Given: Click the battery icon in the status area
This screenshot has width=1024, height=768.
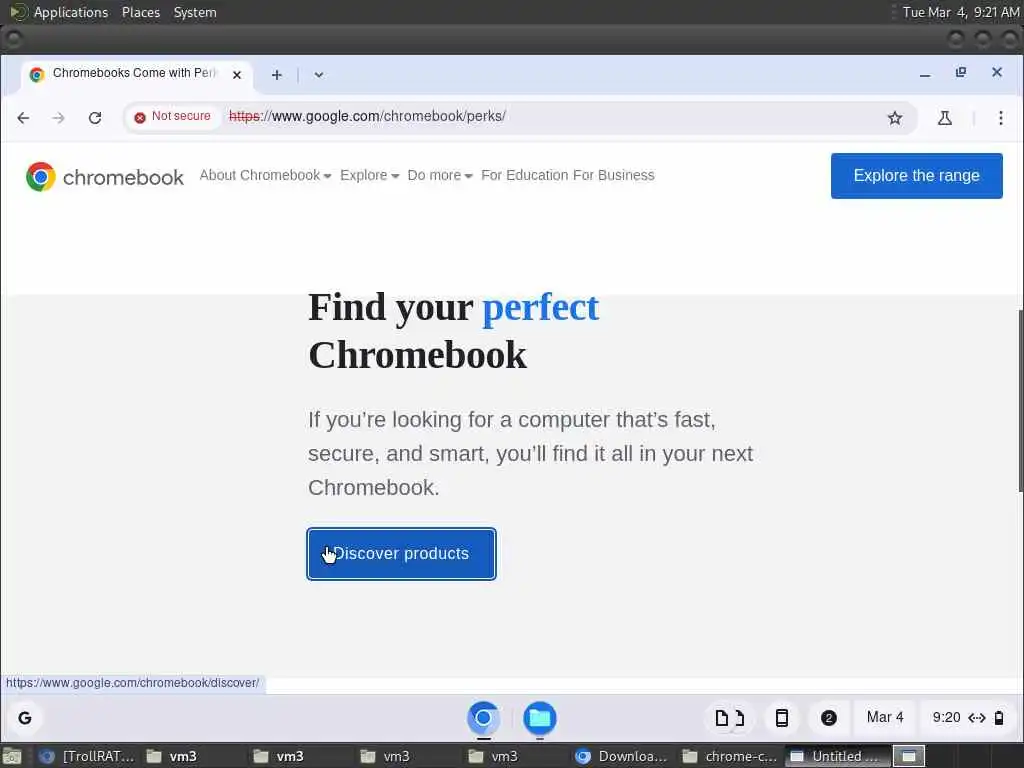Looking at the screenshot, I should [x=999, y=718].
